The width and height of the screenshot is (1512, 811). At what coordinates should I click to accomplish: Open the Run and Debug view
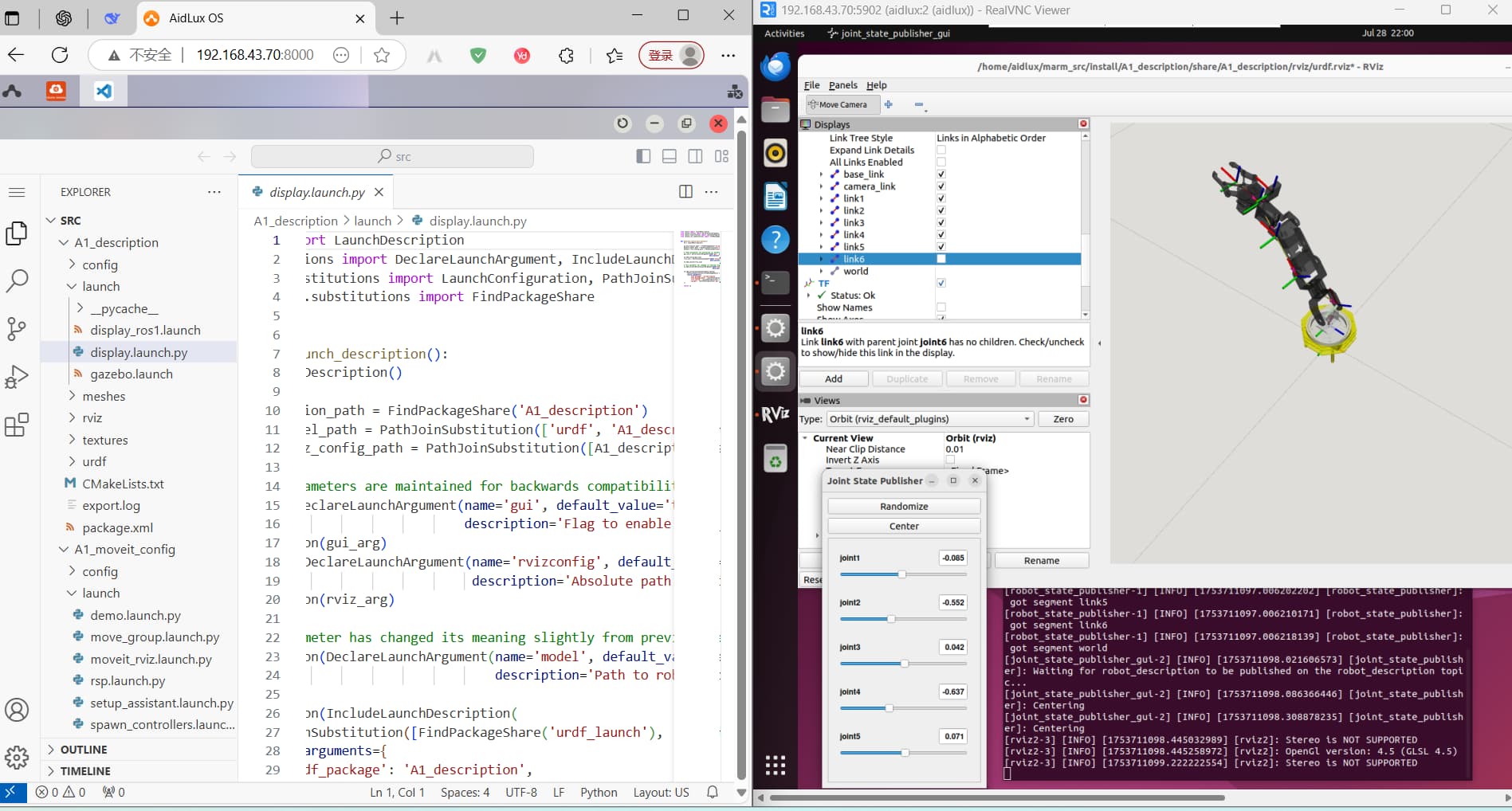click(17, 377)
